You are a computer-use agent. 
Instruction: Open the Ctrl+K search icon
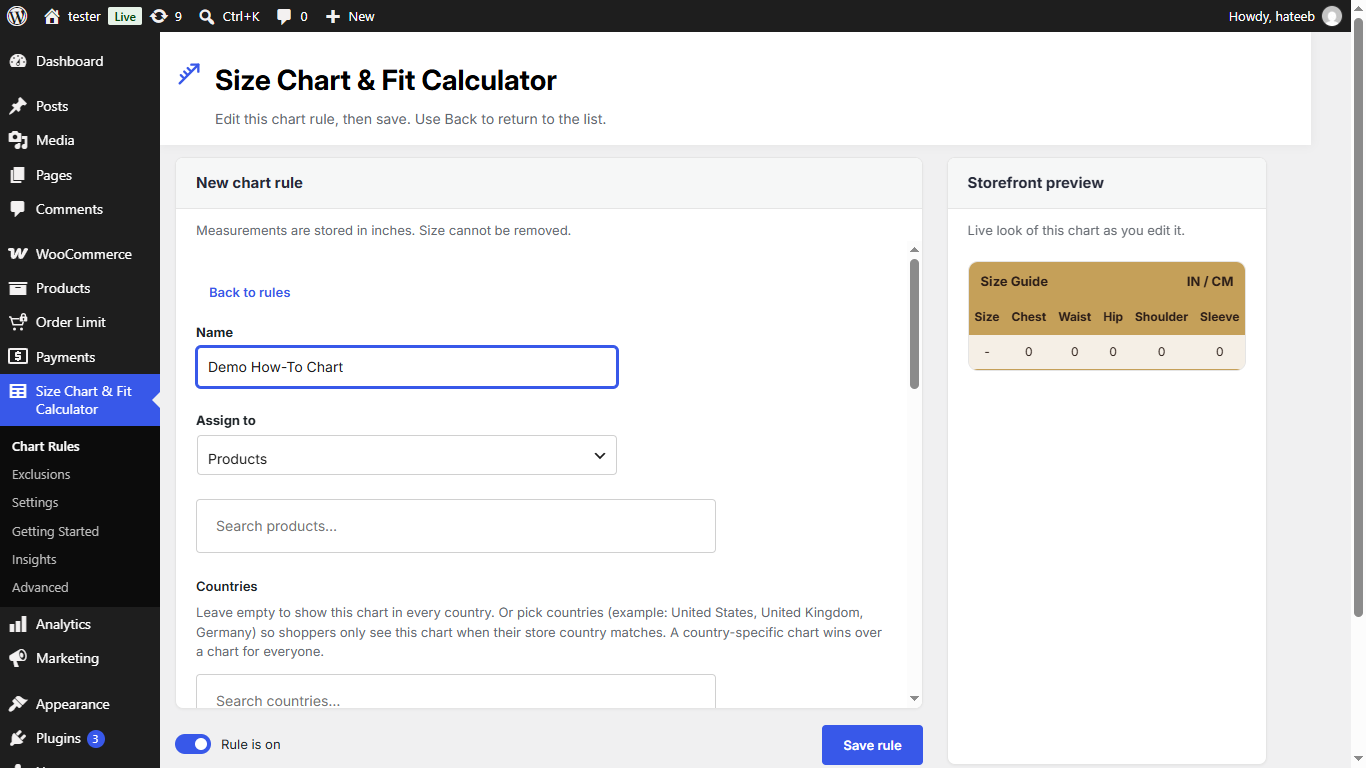(x=207, y=16)
